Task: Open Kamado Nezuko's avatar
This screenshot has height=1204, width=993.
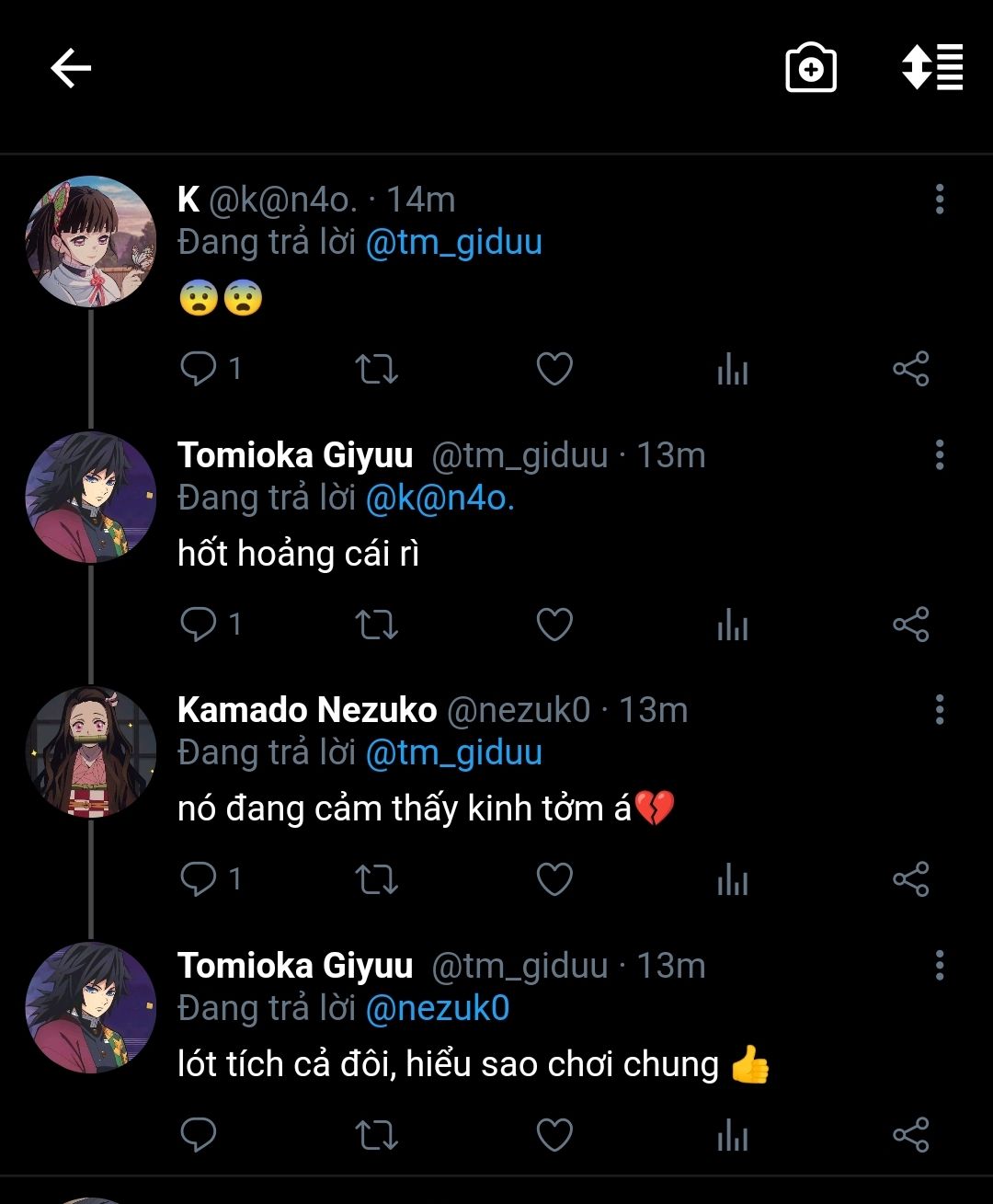Action: click(90, 751)
